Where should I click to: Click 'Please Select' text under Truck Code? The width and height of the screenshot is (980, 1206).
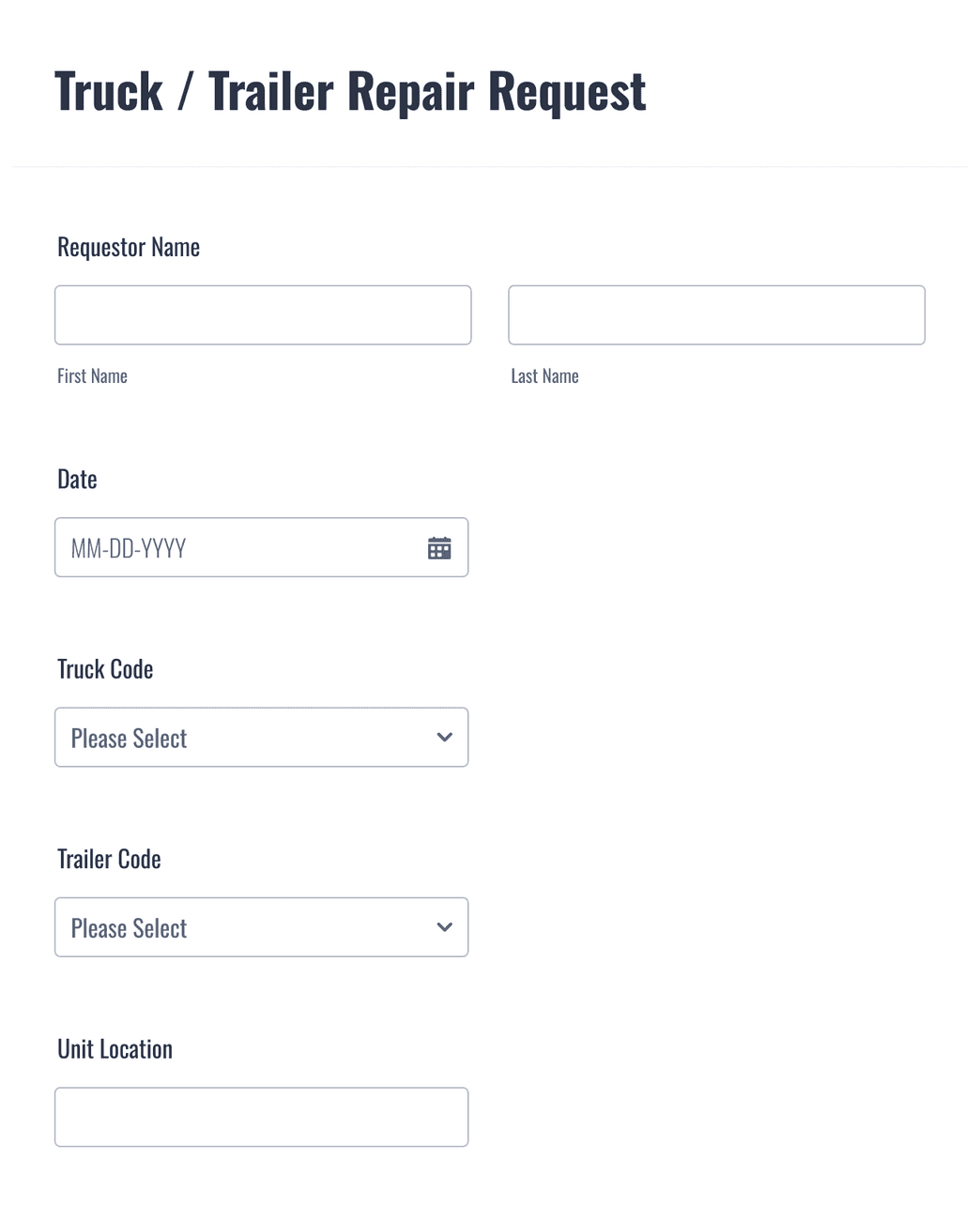pyautogui.click(x=129, y=739)
